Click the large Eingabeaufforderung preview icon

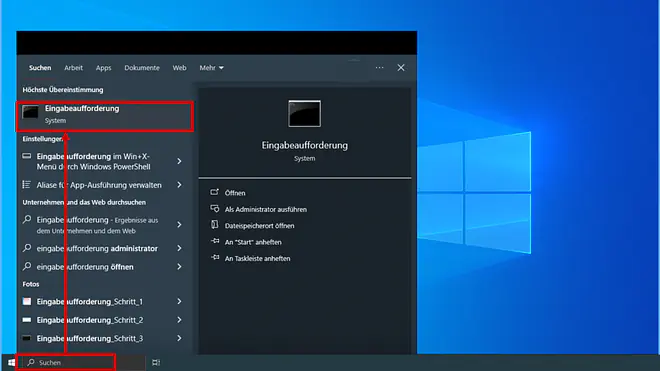[x=304, y=113]
